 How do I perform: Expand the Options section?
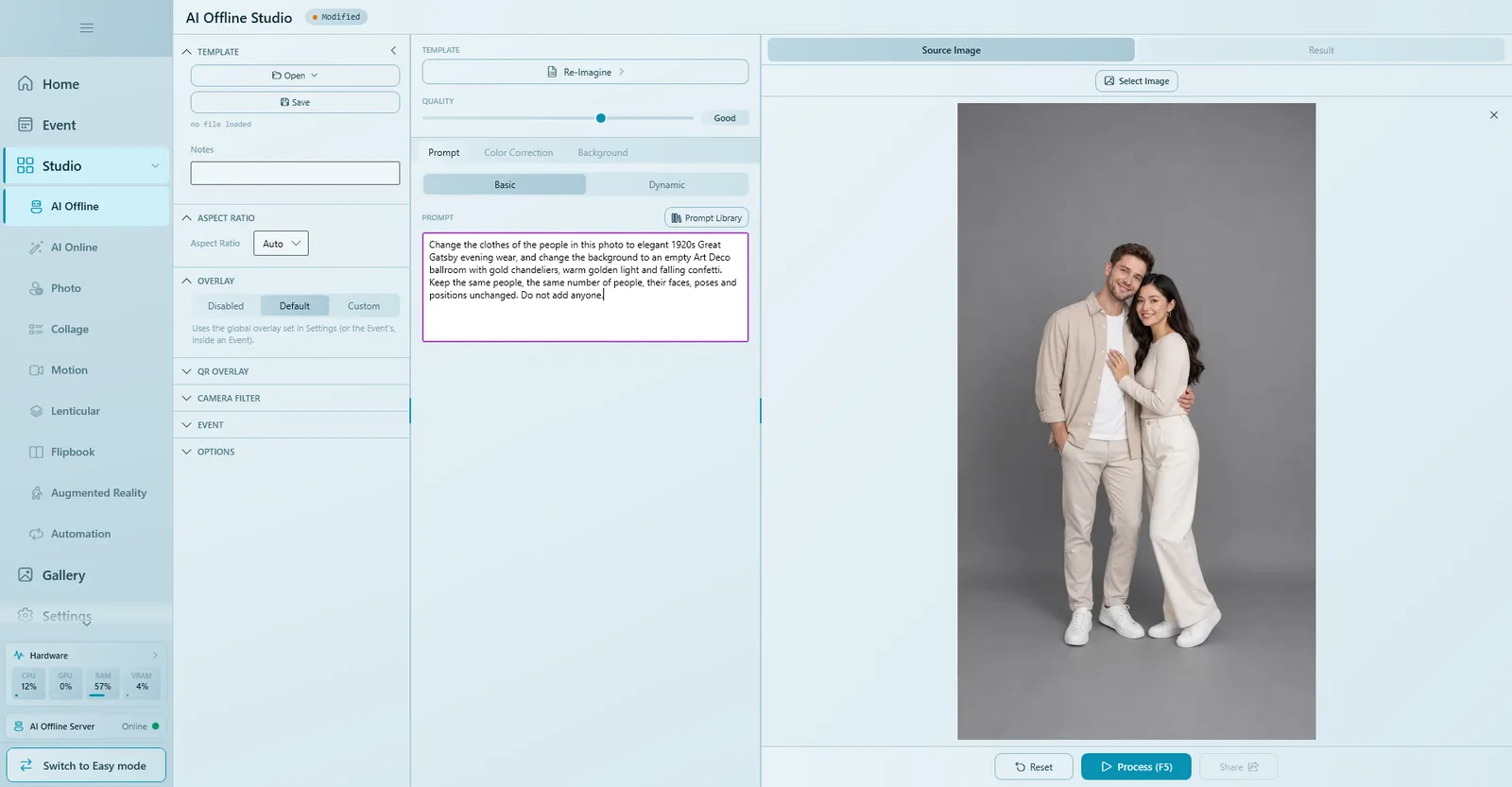pos(292,452)
